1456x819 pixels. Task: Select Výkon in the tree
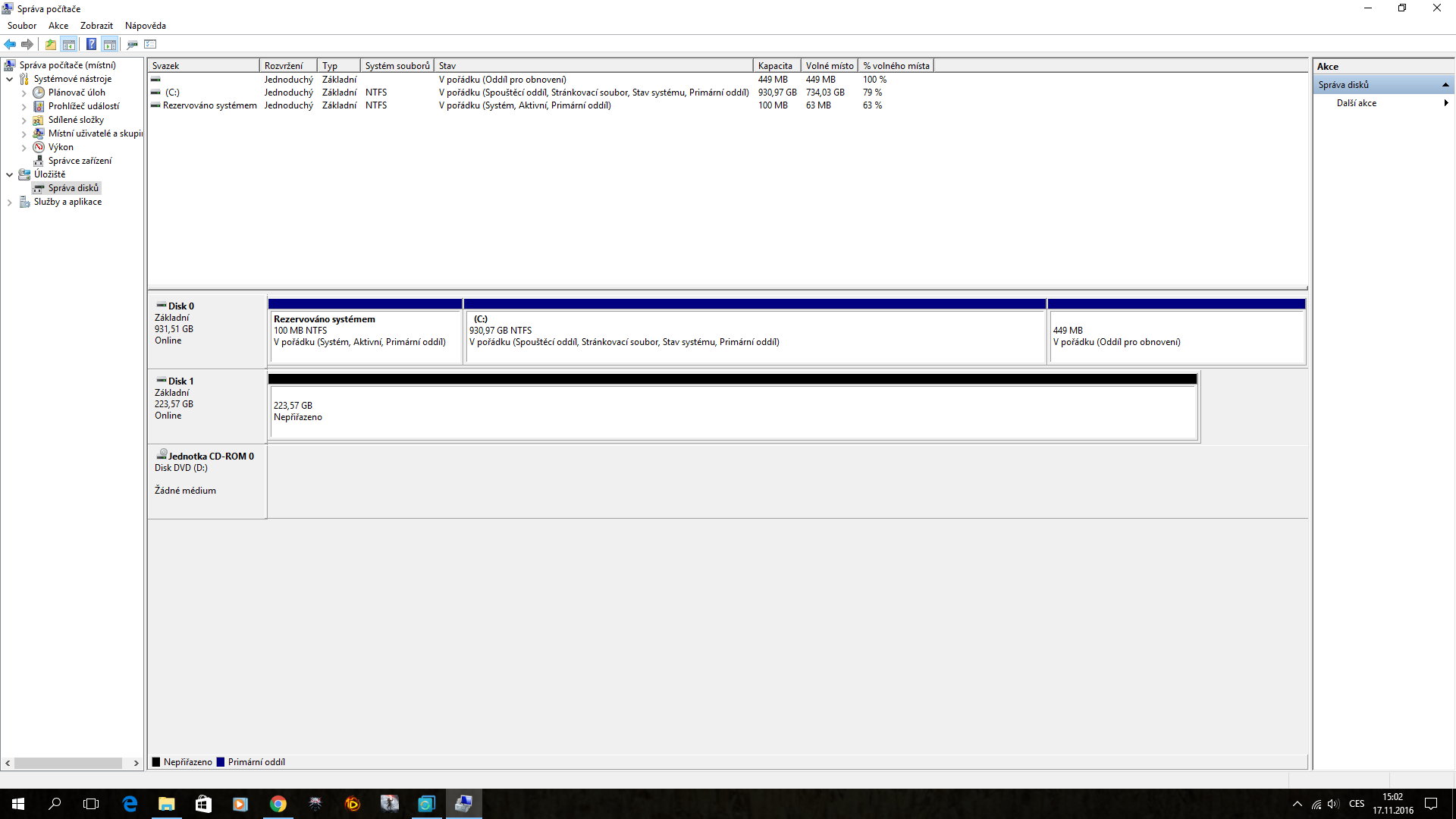coord(61,147)
